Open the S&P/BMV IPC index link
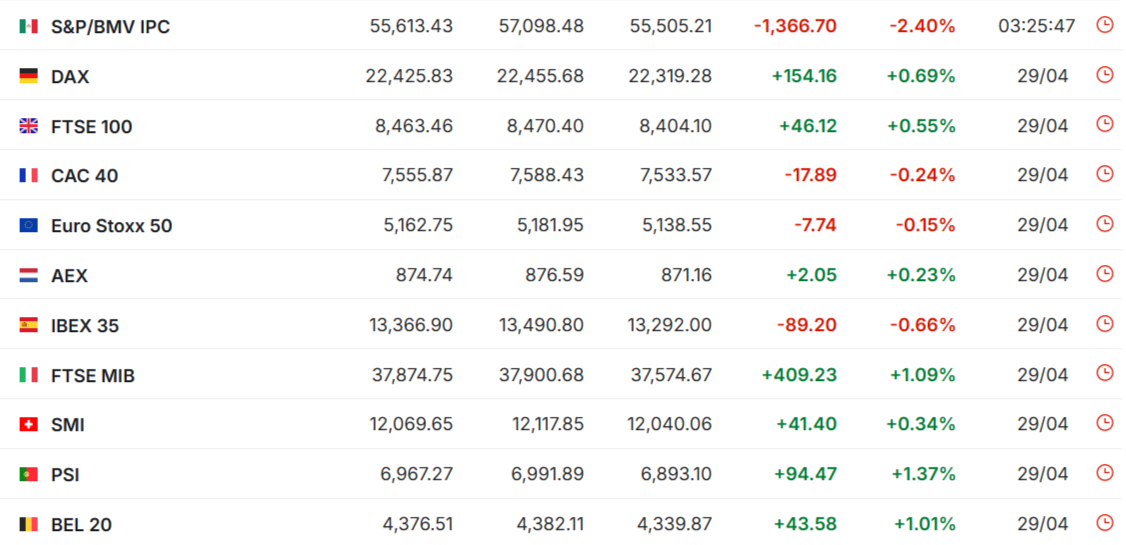Image resolution: width=1126 pixels, height=545 pixels. (x=110, y=27)
